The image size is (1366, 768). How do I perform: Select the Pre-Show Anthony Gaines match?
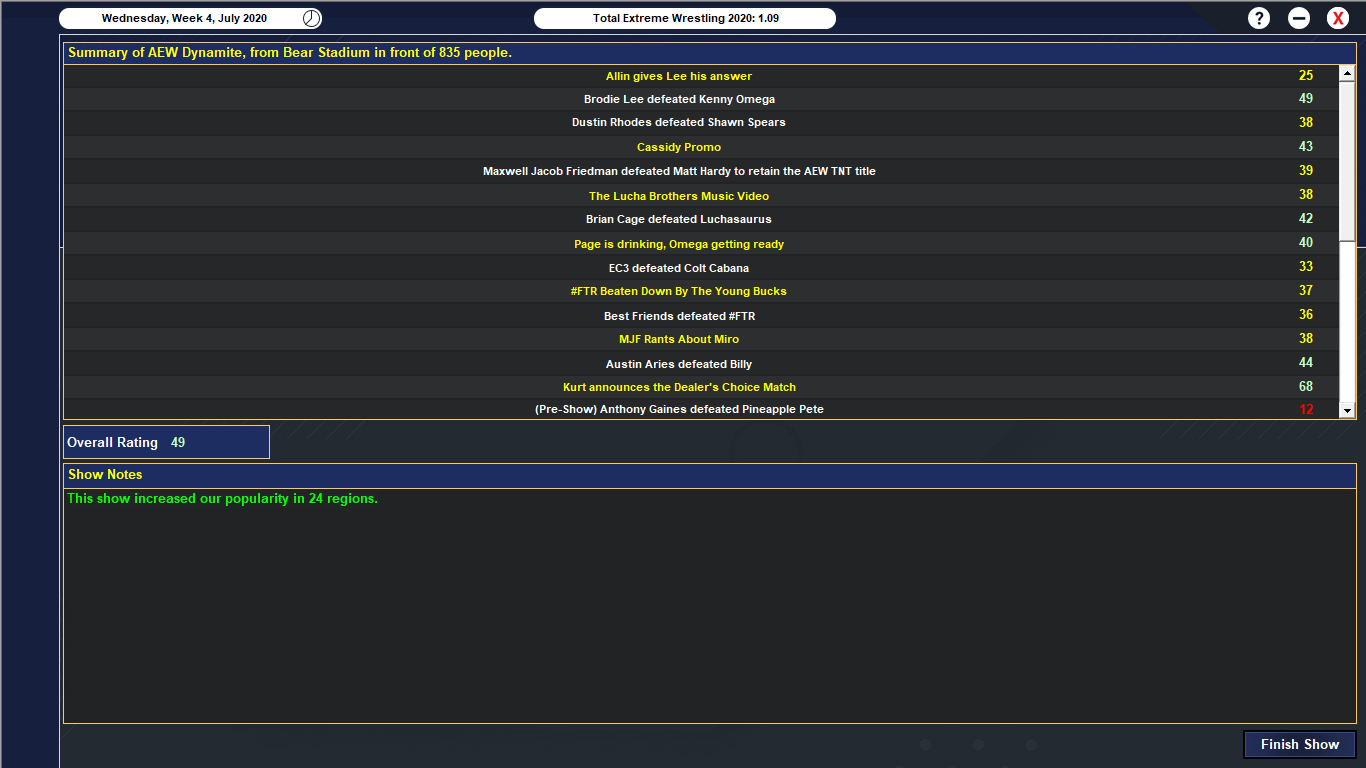tap(678, 409)
